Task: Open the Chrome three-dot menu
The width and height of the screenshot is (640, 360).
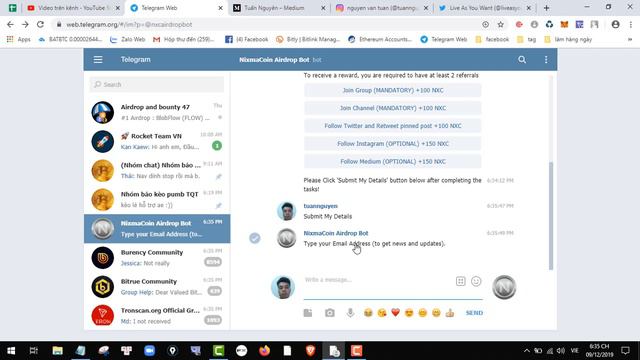Action: tap(630, 24)
